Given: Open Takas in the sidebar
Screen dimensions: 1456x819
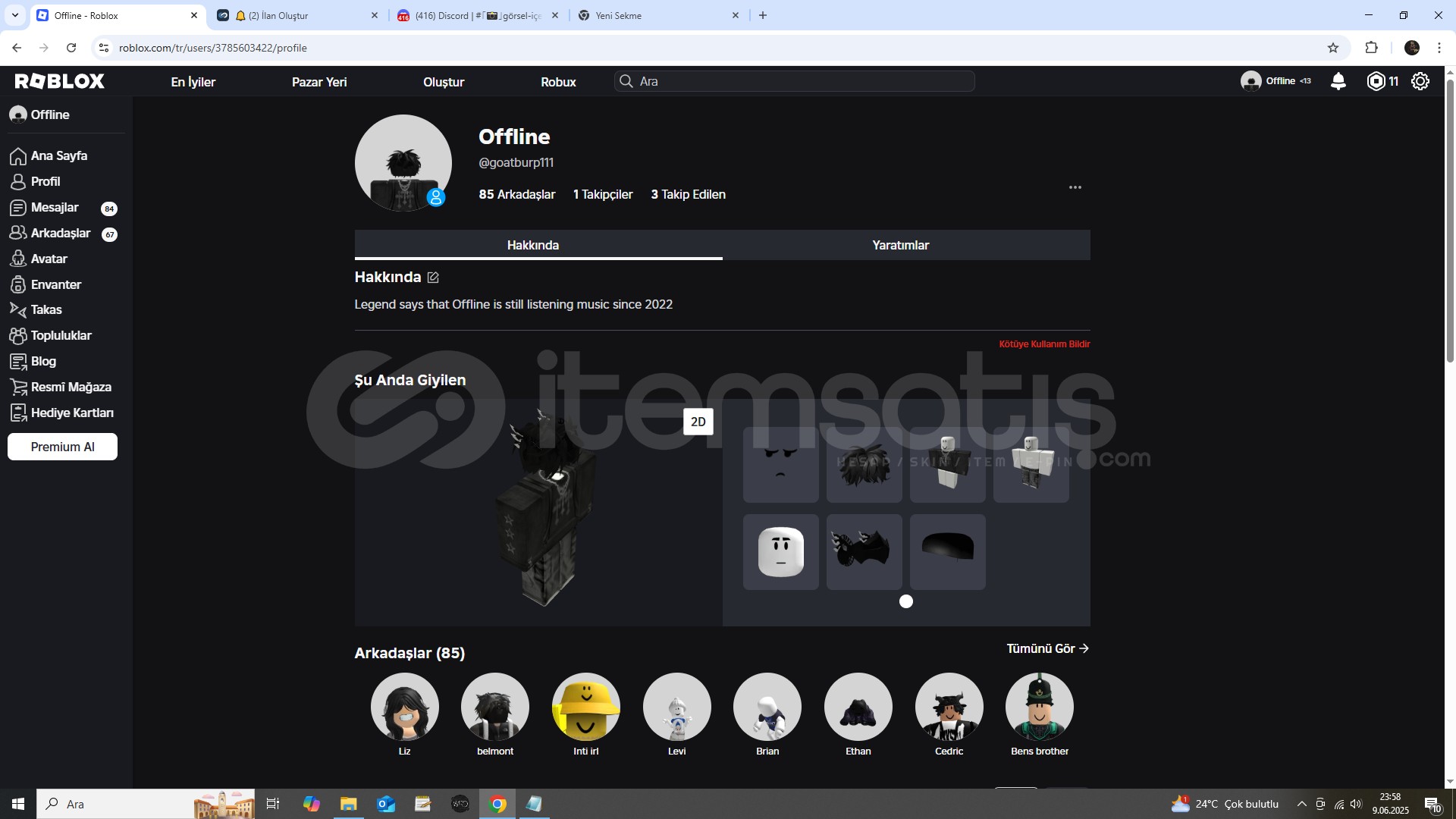Looking at the screenshot, I should (x=45, y=309).
